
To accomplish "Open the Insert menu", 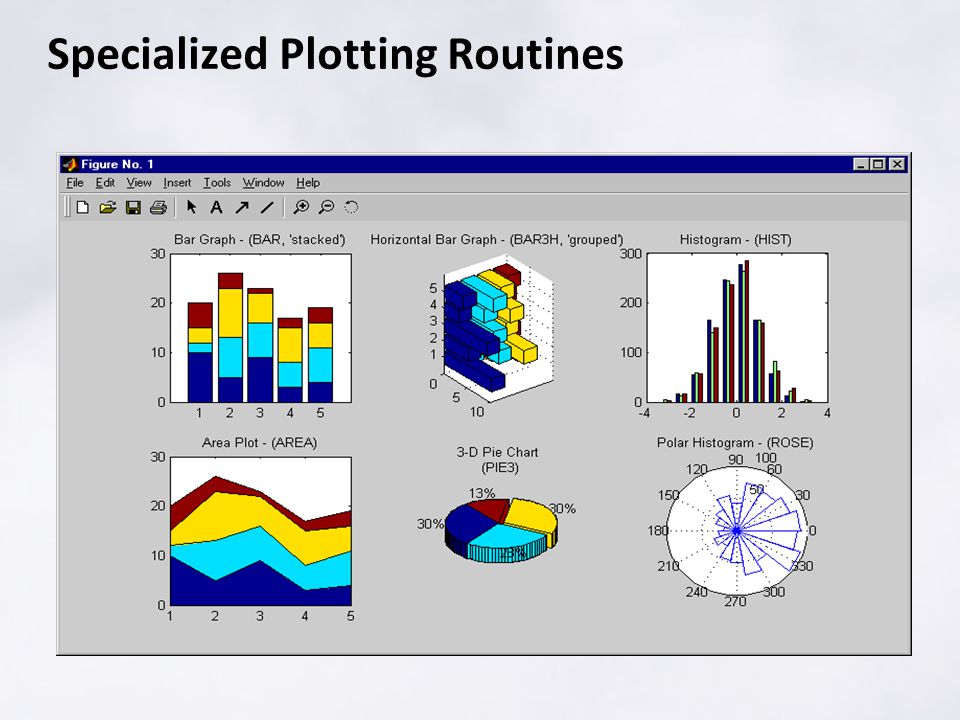I will pos(177,182).
